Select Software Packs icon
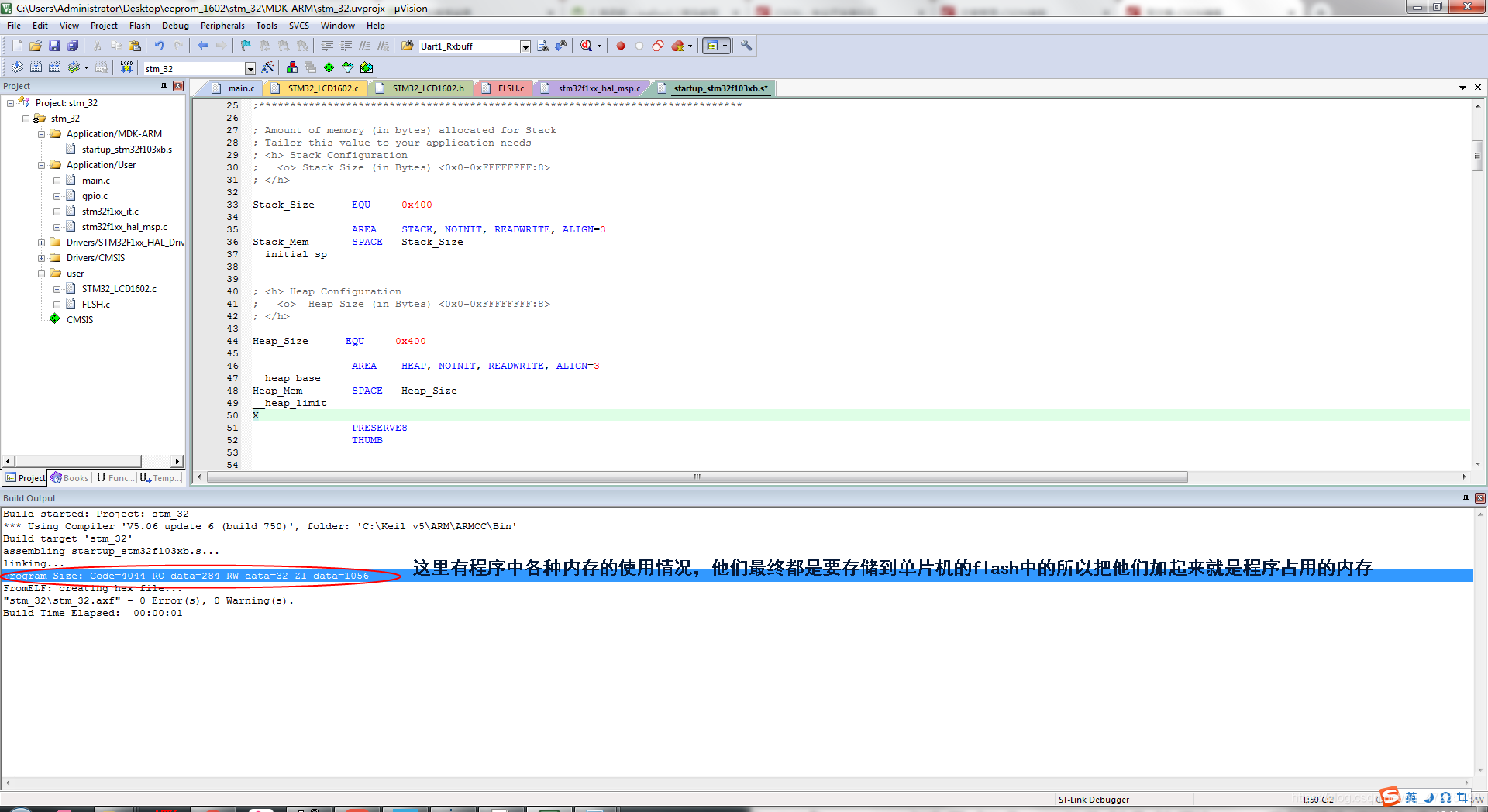Screen dimensions: 1488x812 click(348, 67)
